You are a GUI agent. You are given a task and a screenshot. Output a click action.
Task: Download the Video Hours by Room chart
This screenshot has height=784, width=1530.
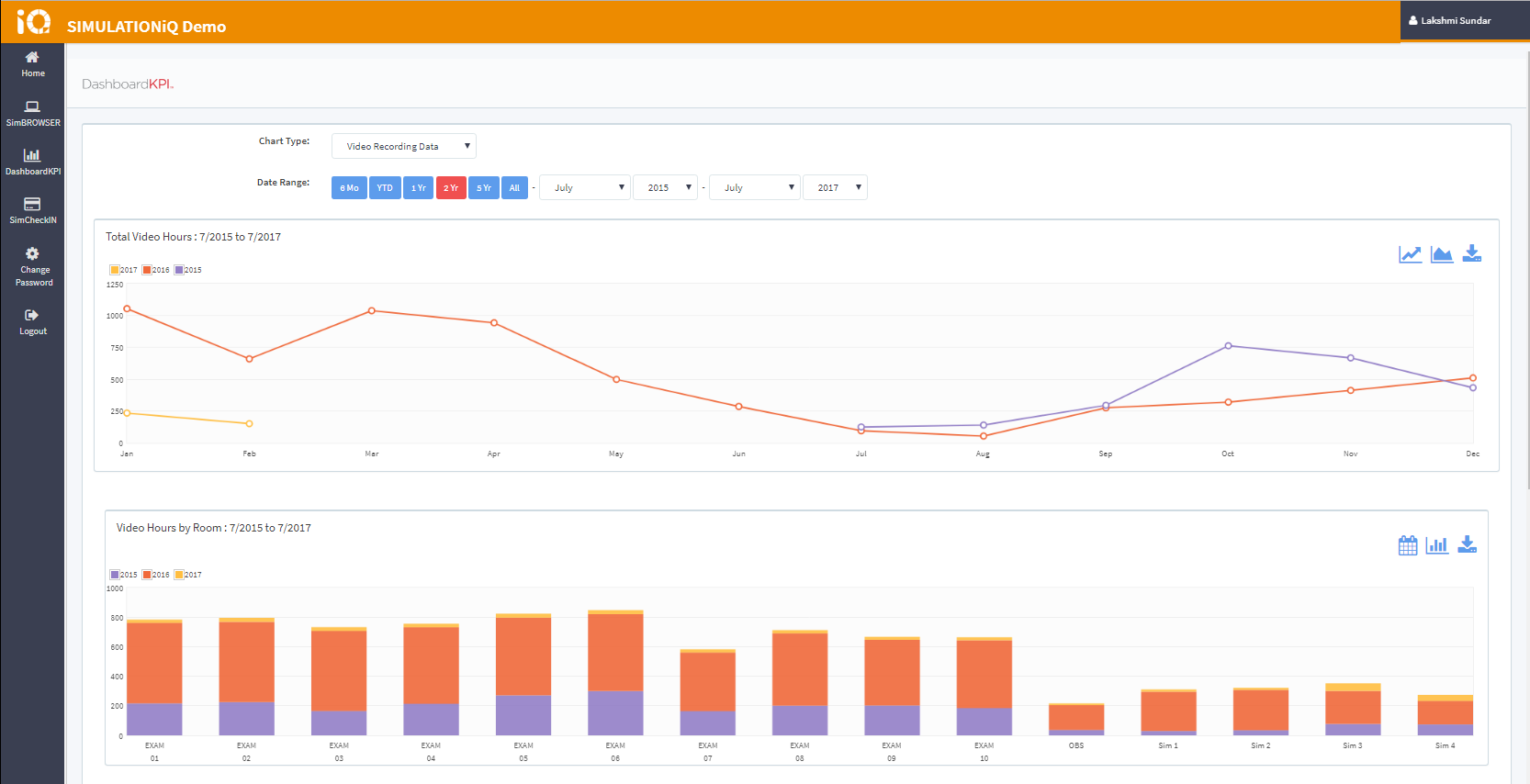point(1467,544)
